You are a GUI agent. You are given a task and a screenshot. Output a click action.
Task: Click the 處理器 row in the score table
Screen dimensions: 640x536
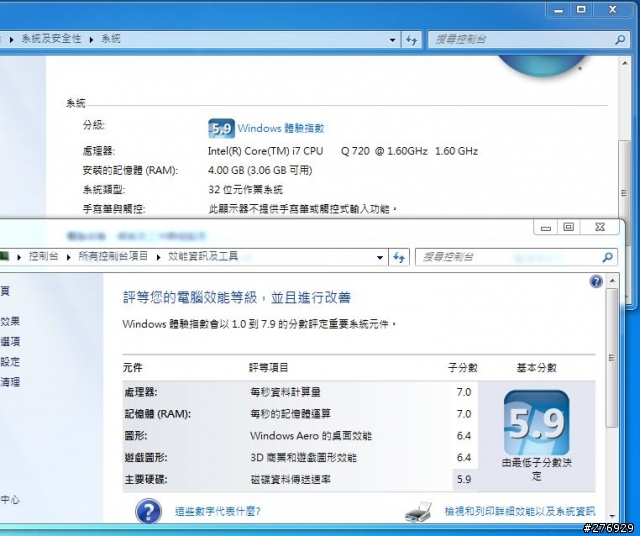coord(300,392)
